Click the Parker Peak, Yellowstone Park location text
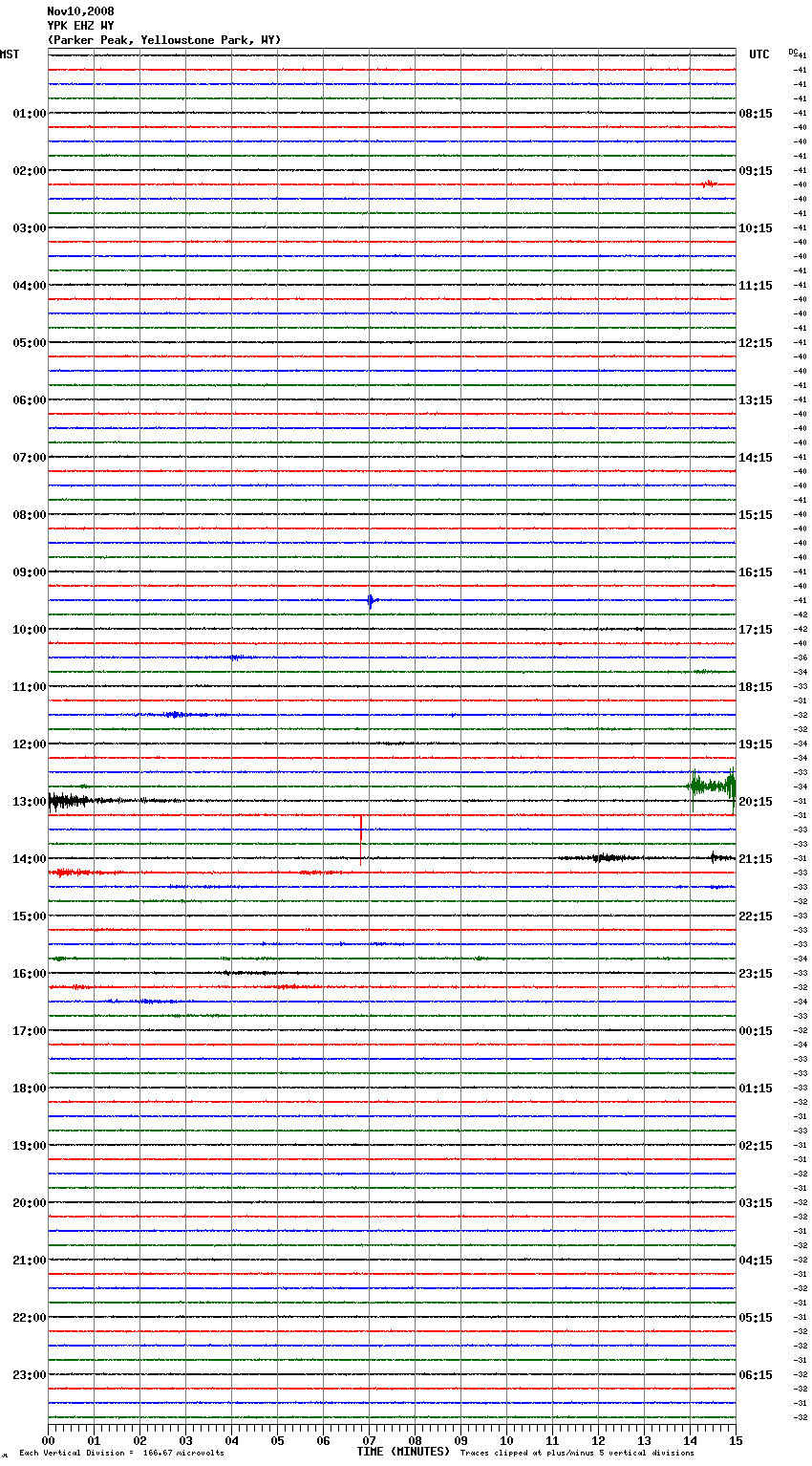Screen dimensions: 812x1466 (164, 40)
